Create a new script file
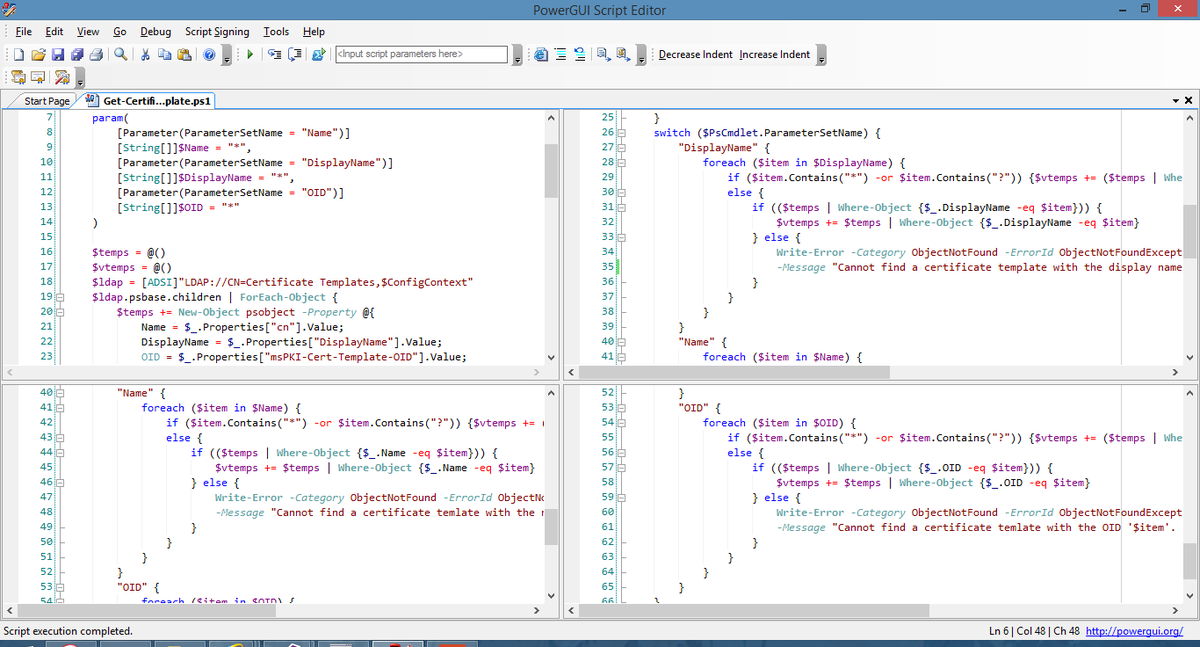 coord(18,54)
